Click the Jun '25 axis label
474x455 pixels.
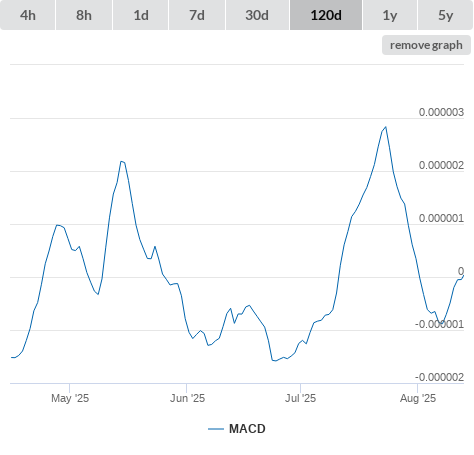(187, 398)
